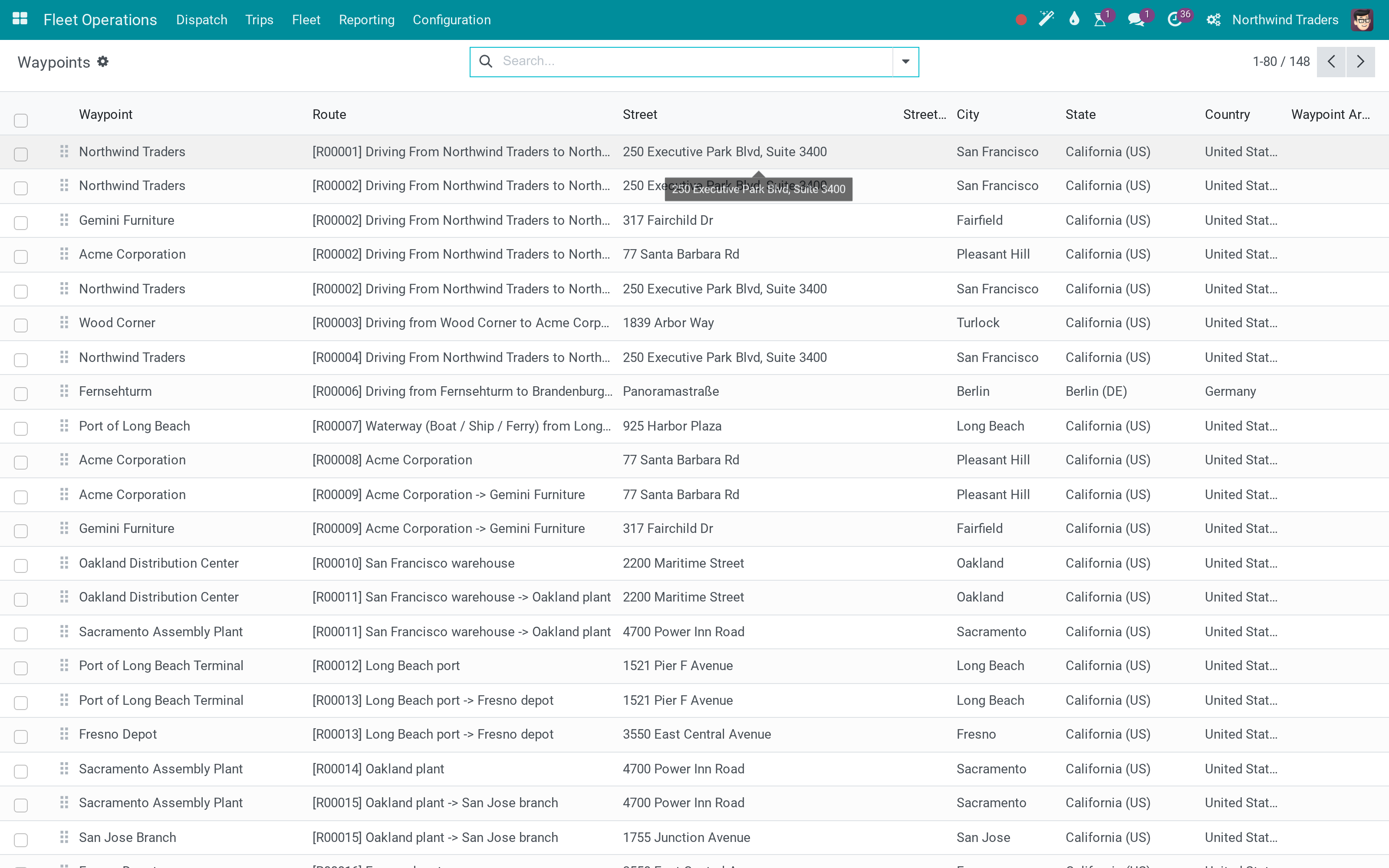Sort by the State column header
Image resolution: width=1389 pixels, height=868 pixels.
(x=1080, y=114)
